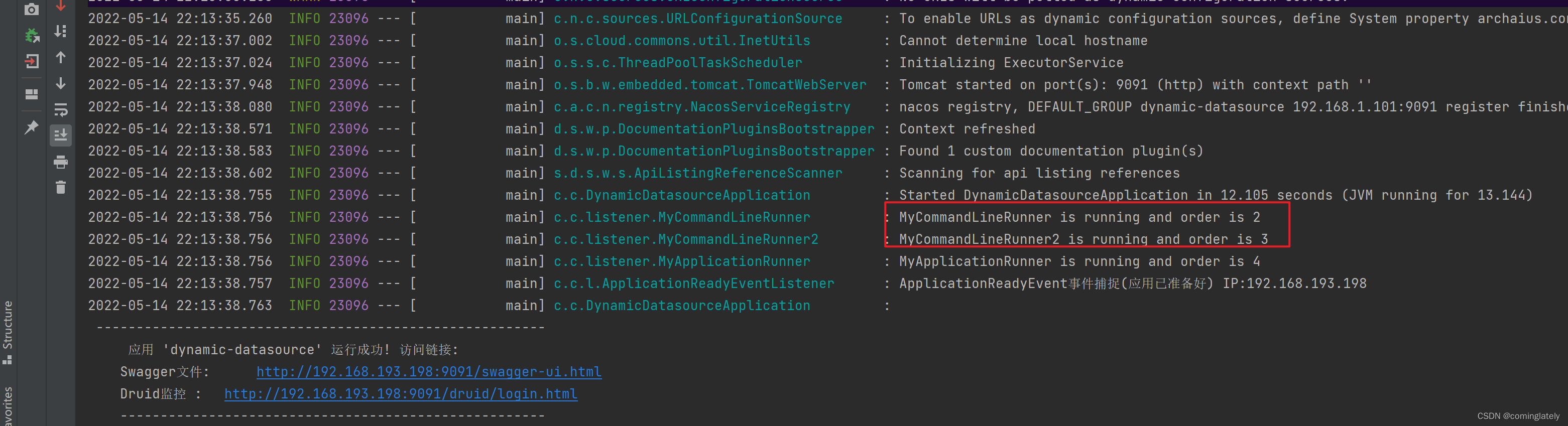This screenshot has height=426, width=1568.
Task: Toggle soft-wrap lines icon
Action: click(x=61, y=109)
